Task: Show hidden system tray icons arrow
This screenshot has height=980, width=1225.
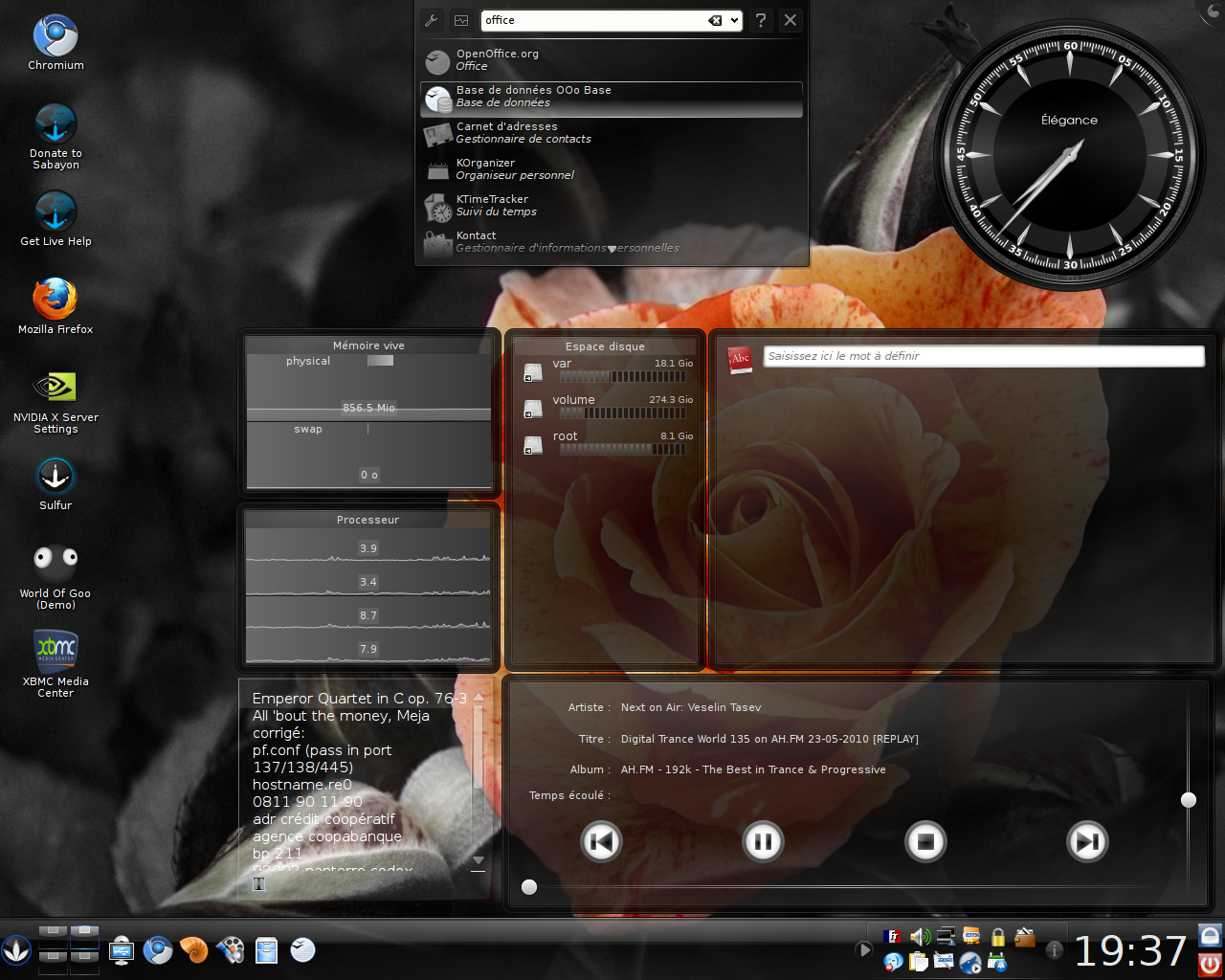Action: click(864, 950)
